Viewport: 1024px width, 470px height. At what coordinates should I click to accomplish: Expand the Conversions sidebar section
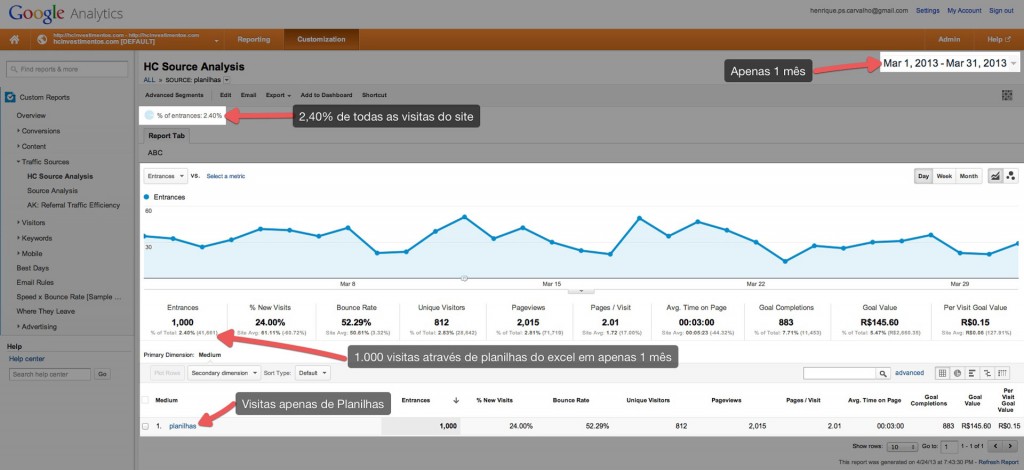[x=40, y=131]
